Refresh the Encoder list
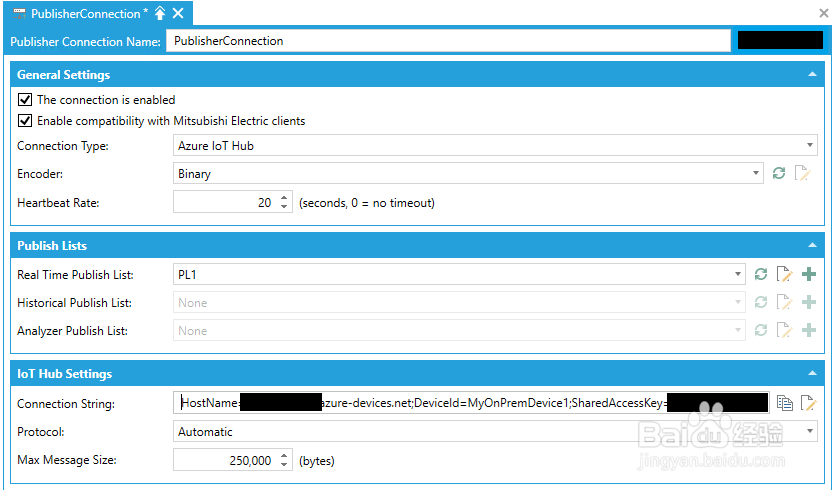The image size is (832, 490). click(x=778, y=174)
